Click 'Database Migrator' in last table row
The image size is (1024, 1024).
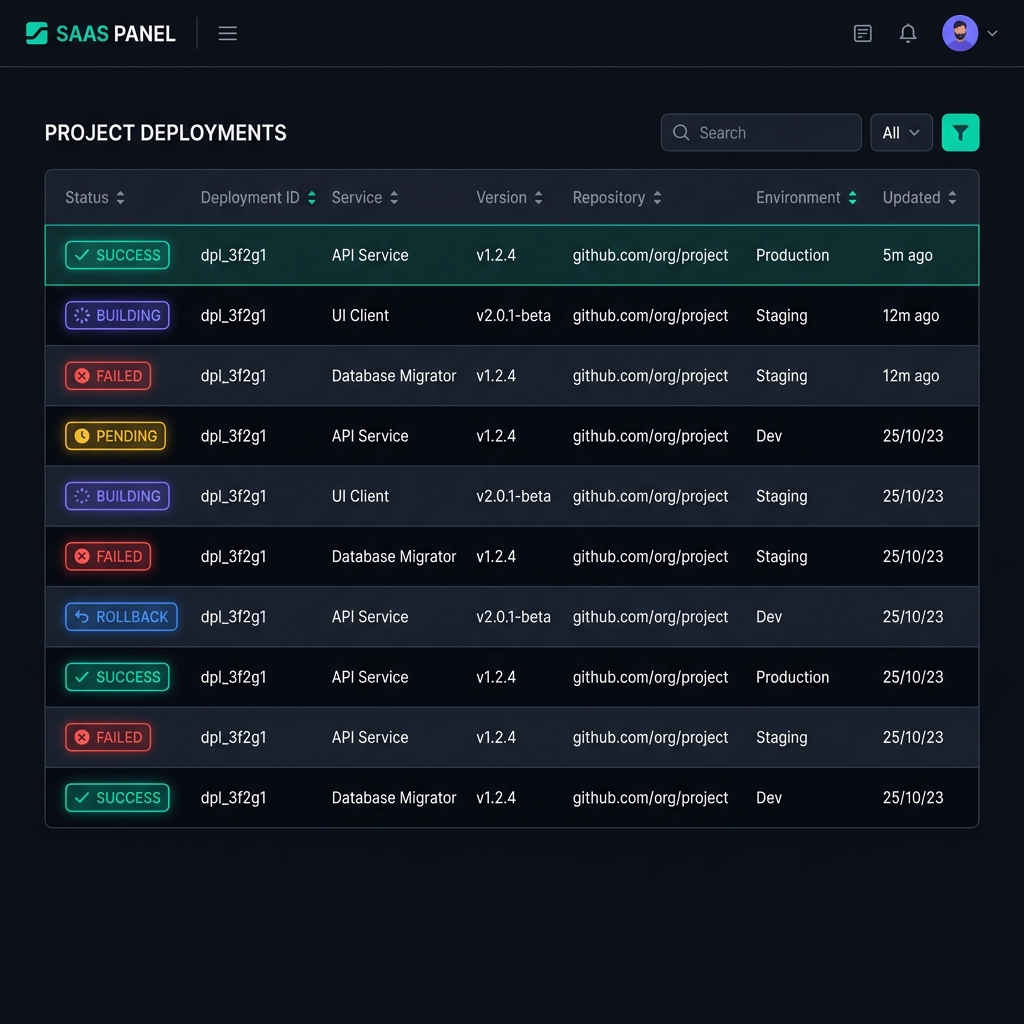click(x=394, y=797)
